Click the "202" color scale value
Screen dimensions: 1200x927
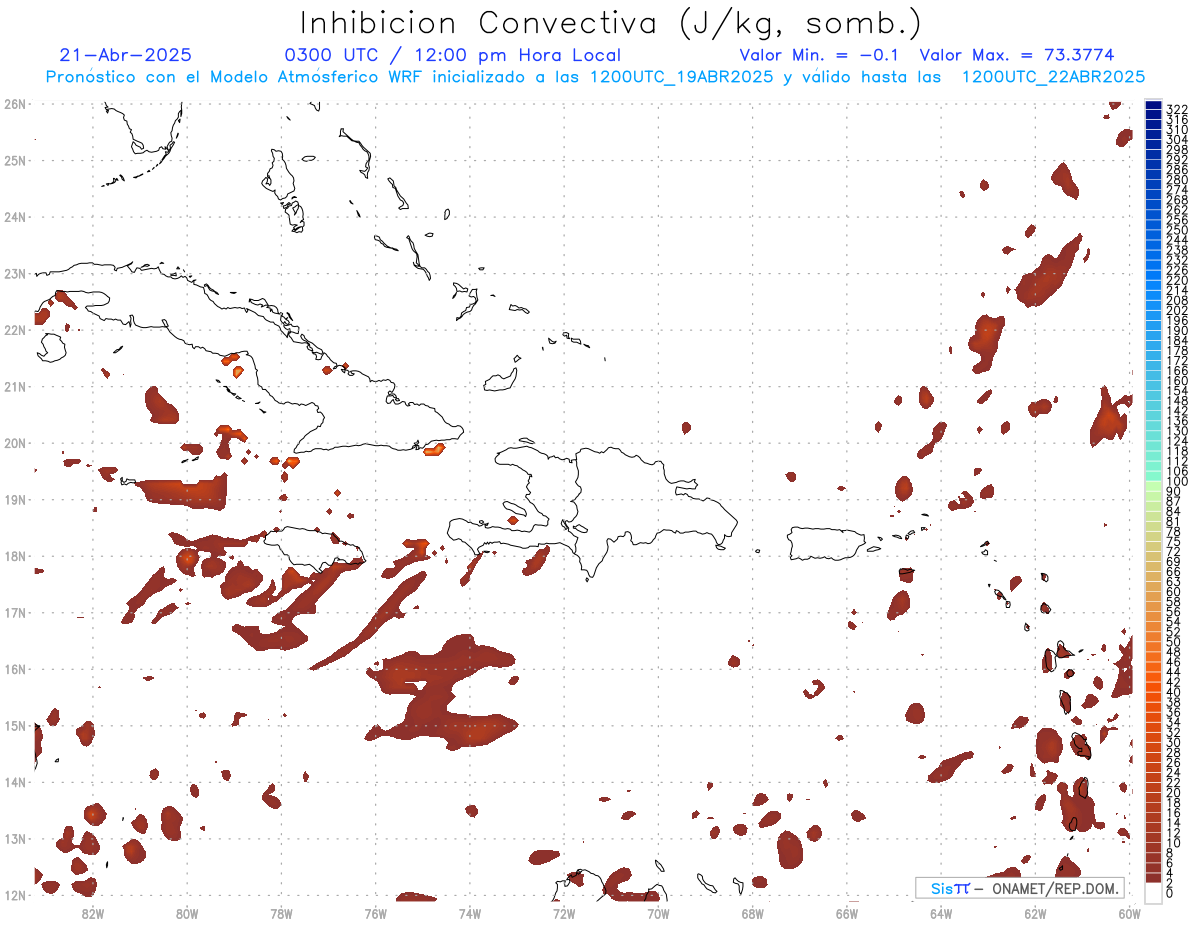coord(1177,310)
